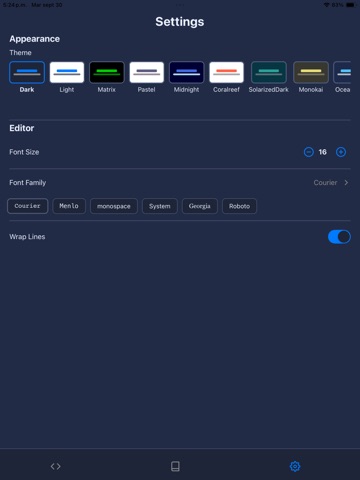
Task: Select the Menlo font chip
Action: pyautogui.click(x=69, y=206)
